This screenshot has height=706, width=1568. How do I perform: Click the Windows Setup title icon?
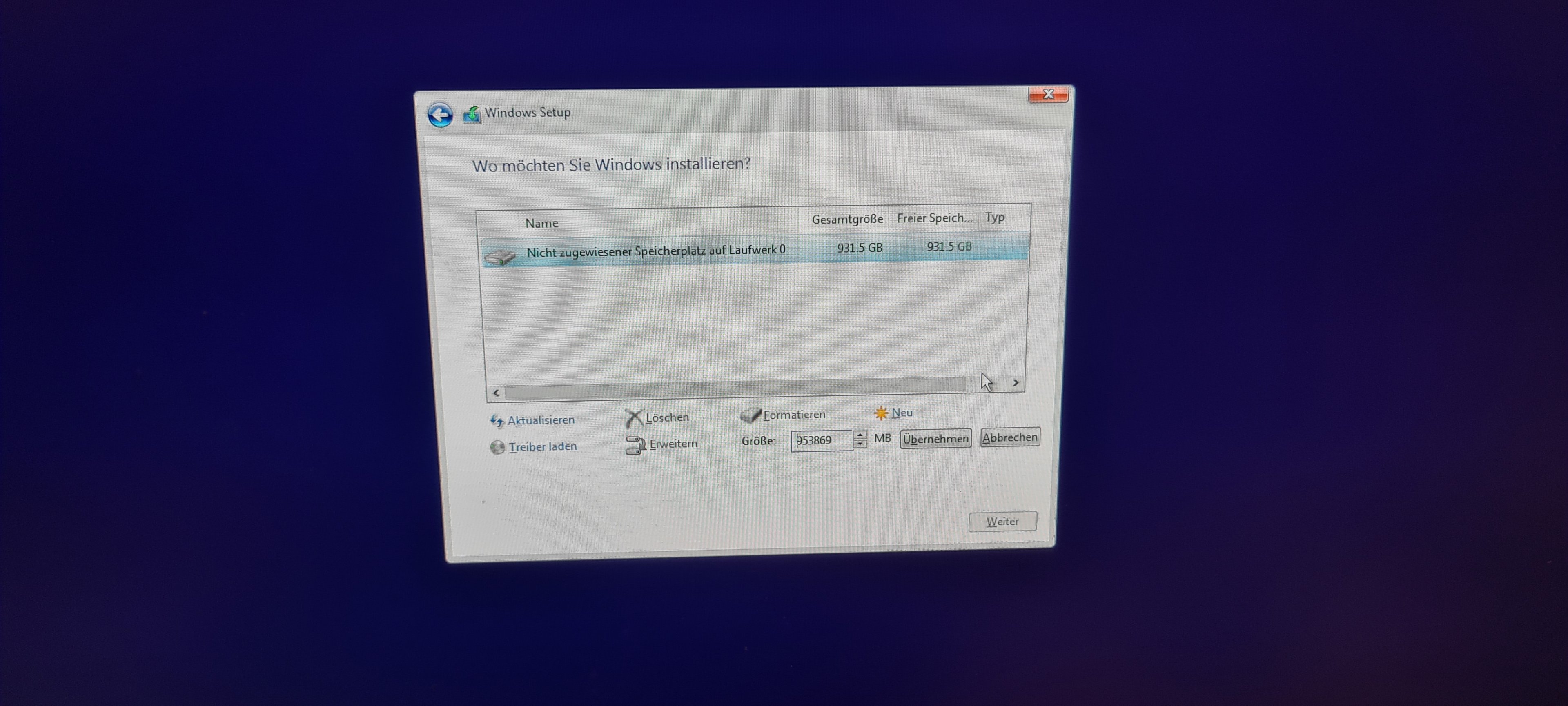(472, 114)
